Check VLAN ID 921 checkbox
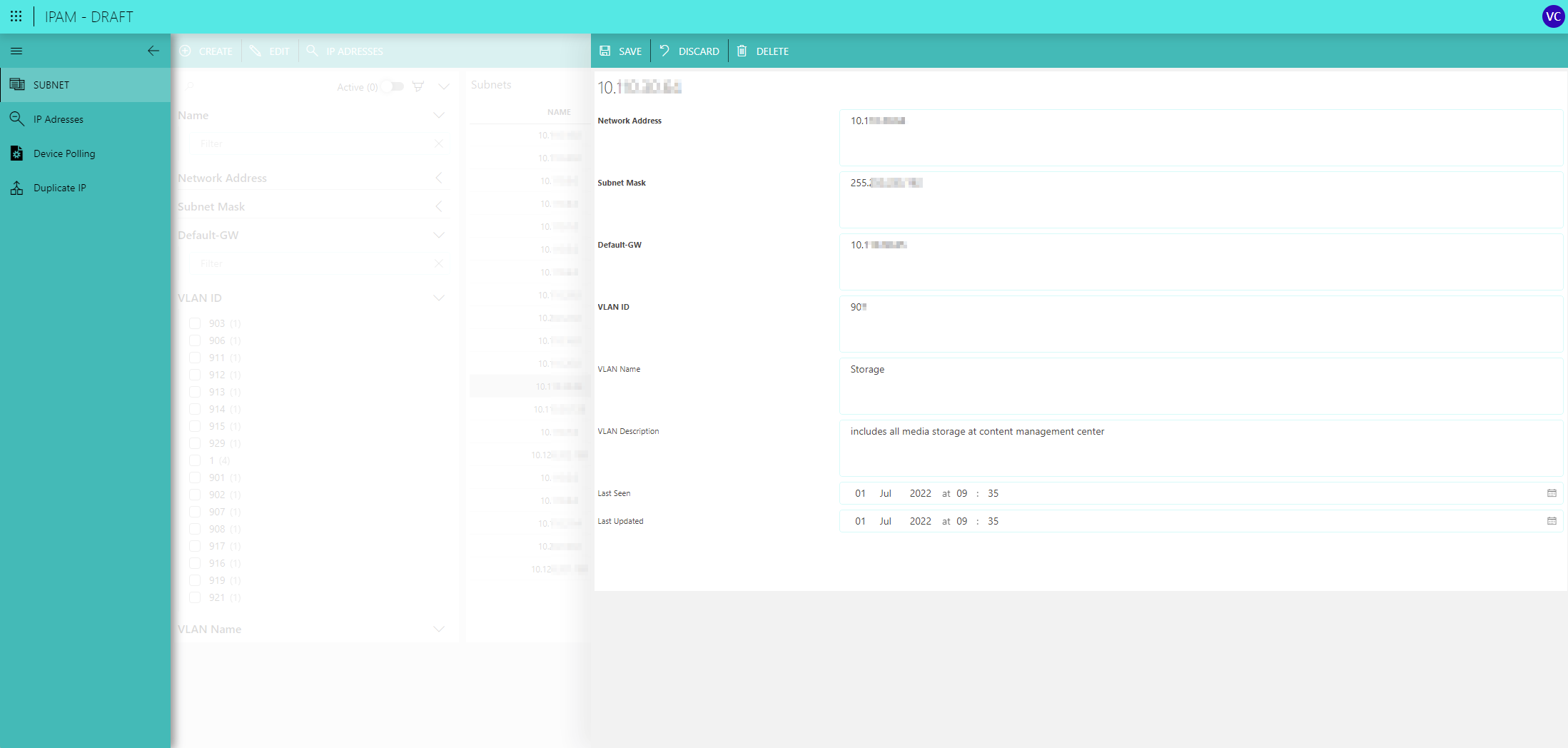This screenshot has height=748, width=1568. [195, 597]
